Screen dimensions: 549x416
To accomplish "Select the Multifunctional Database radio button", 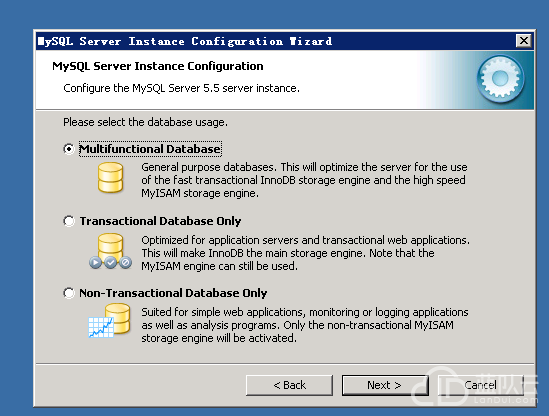I will pos(69,149).
